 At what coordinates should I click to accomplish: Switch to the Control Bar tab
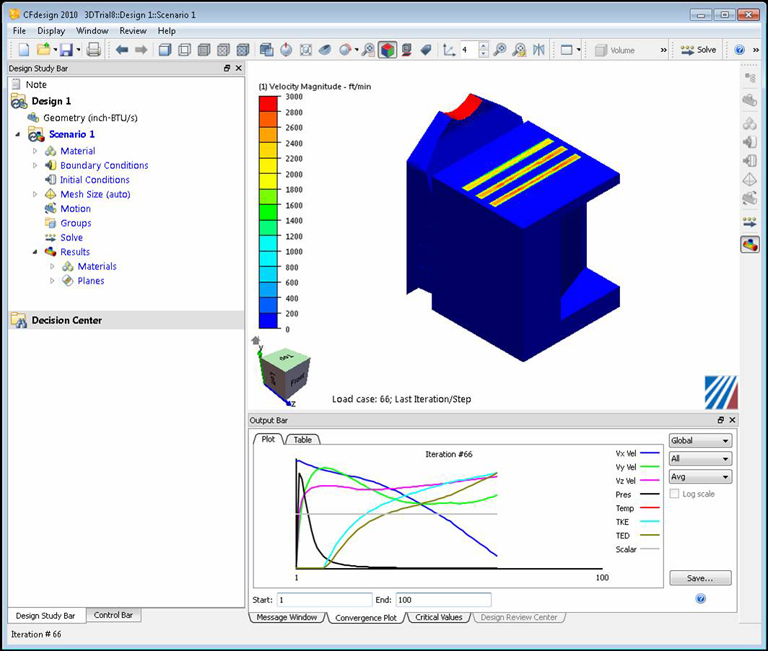point(113,615)
